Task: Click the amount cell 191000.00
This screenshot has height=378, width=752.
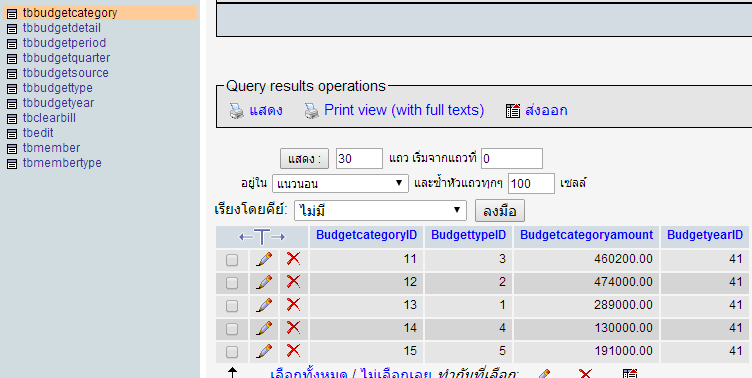Action: 587,351
